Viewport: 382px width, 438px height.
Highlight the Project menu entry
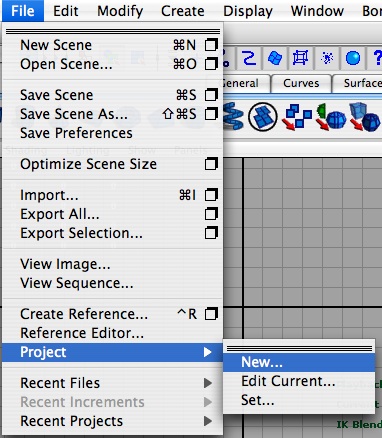[113, 352]
